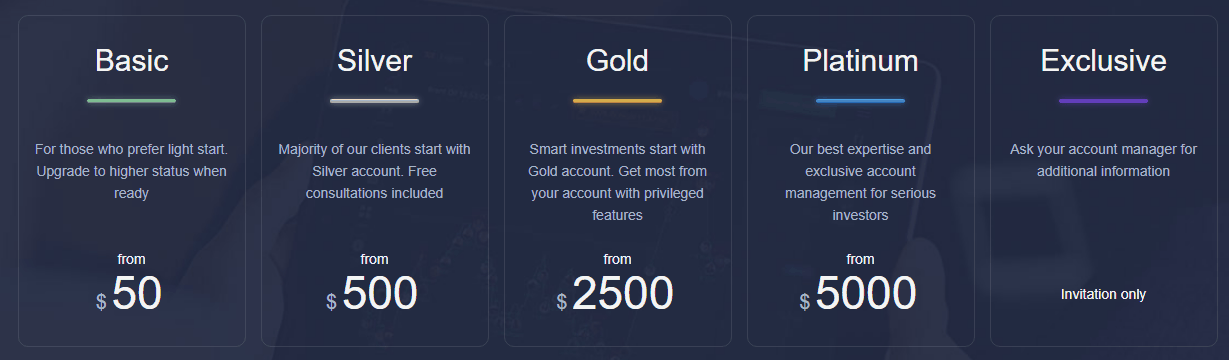Click the $50 Basic price
1229x360 pixels.
[130, 294]
